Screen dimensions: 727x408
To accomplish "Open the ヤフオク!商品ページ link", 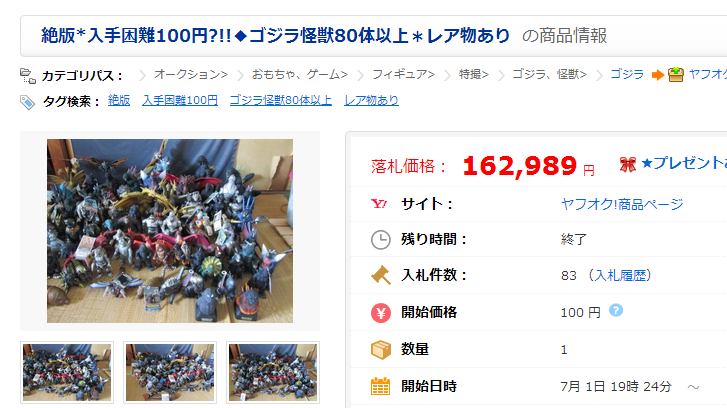I will click(x=622, y=204).
